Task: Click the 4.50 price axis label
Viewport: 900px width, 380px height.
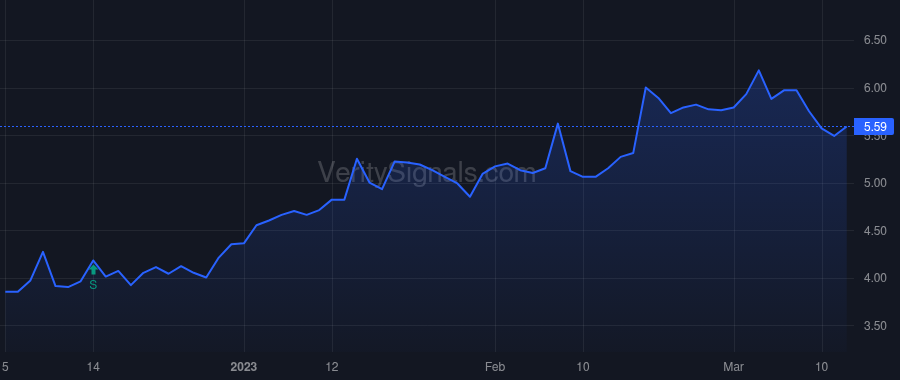Action: coord(875,231)
